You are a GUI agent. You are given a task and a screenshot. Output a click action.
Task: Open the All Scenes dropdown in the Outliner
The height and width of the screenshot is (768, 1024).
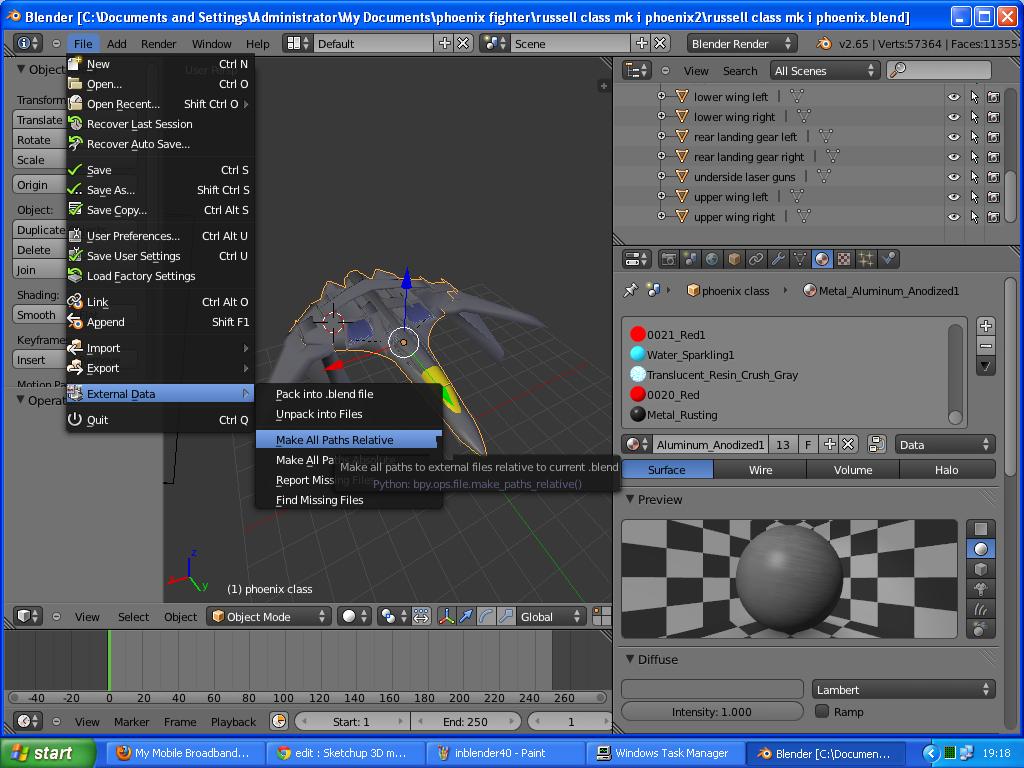(x=825, y=70)
